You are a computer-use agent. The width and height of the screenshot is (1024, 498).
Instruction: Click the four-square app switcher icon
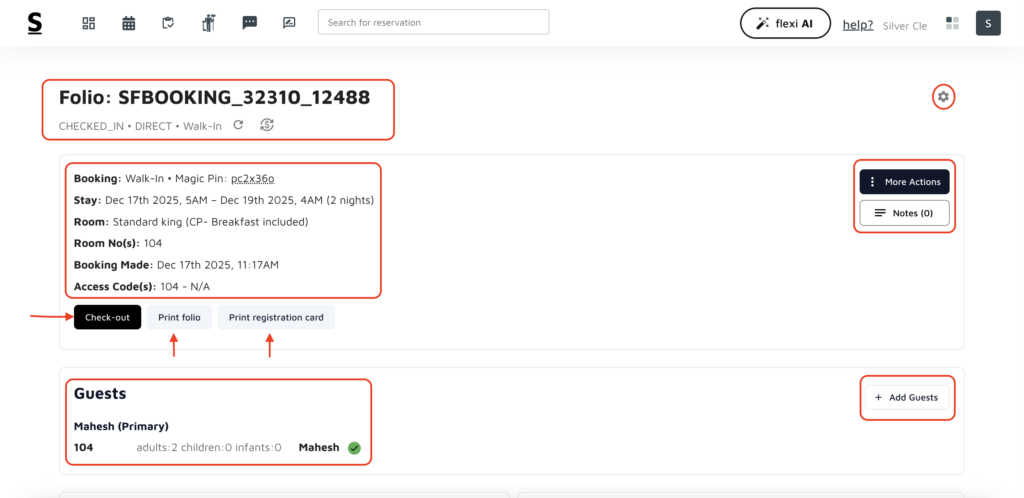(952, 24)
